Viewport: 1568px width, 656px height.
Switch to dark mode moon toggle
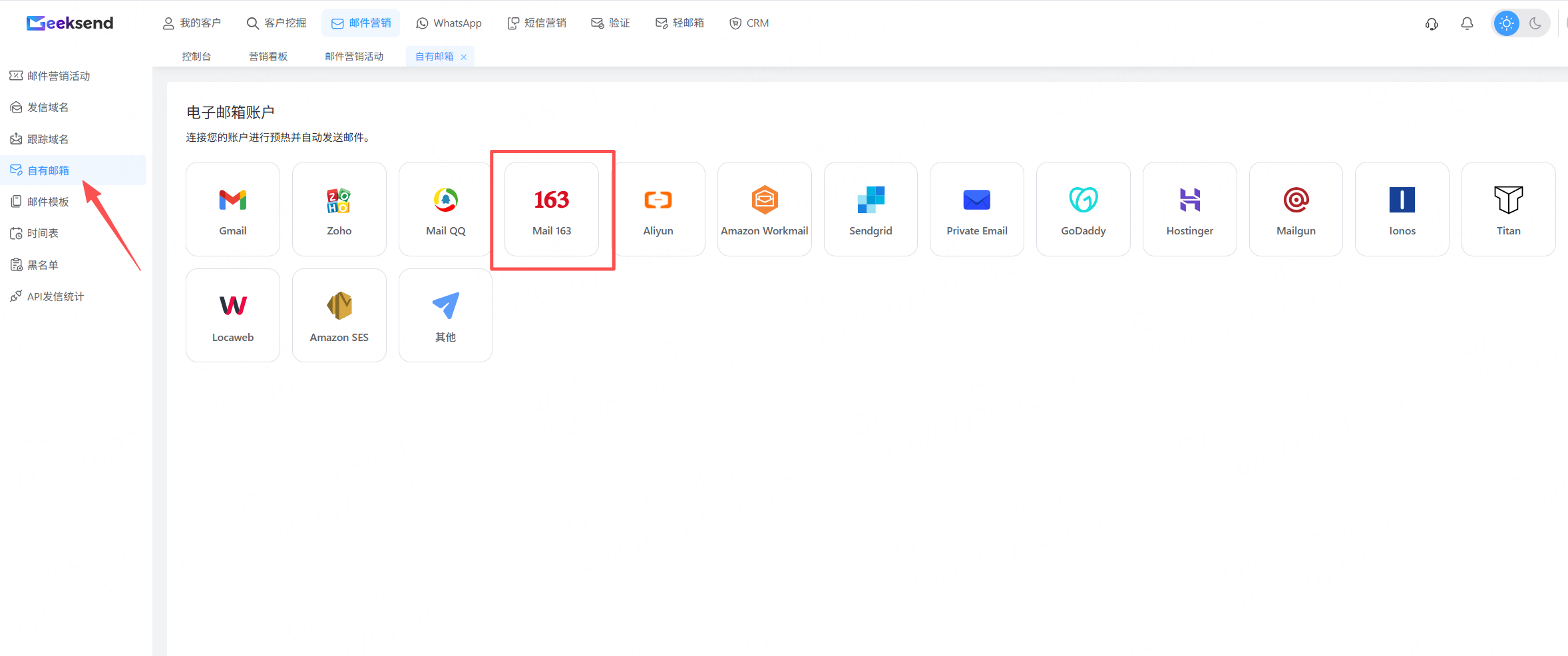point(1535,23)
